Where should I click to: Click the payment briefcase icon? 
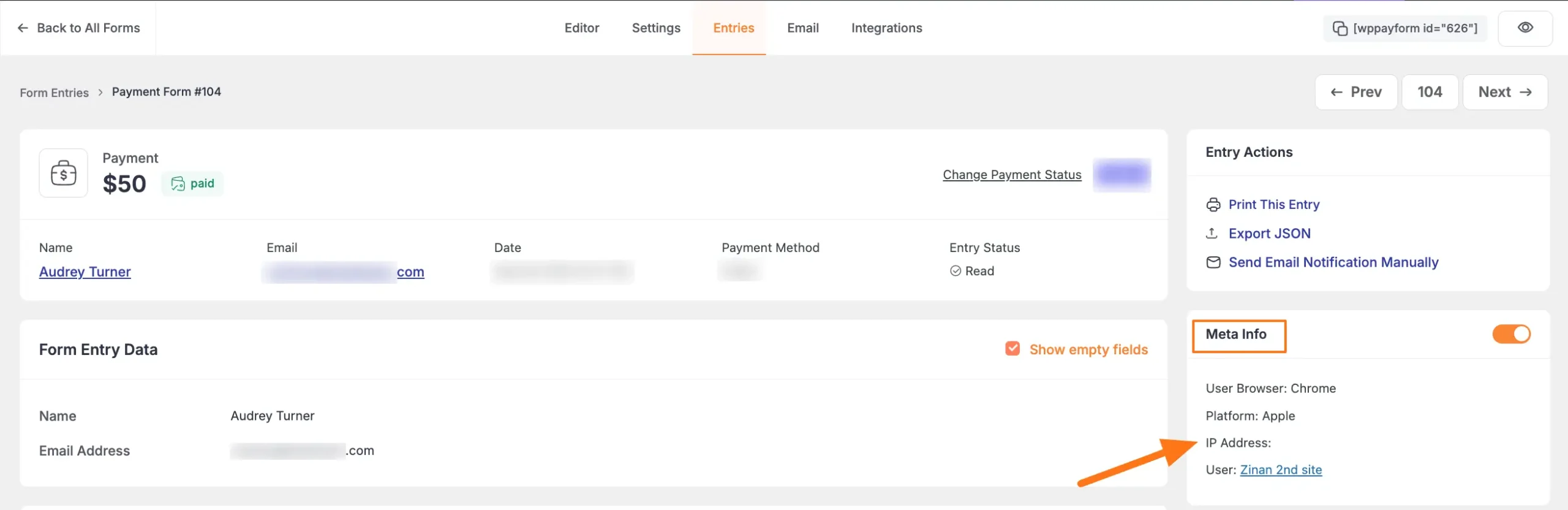pos(63,173)
